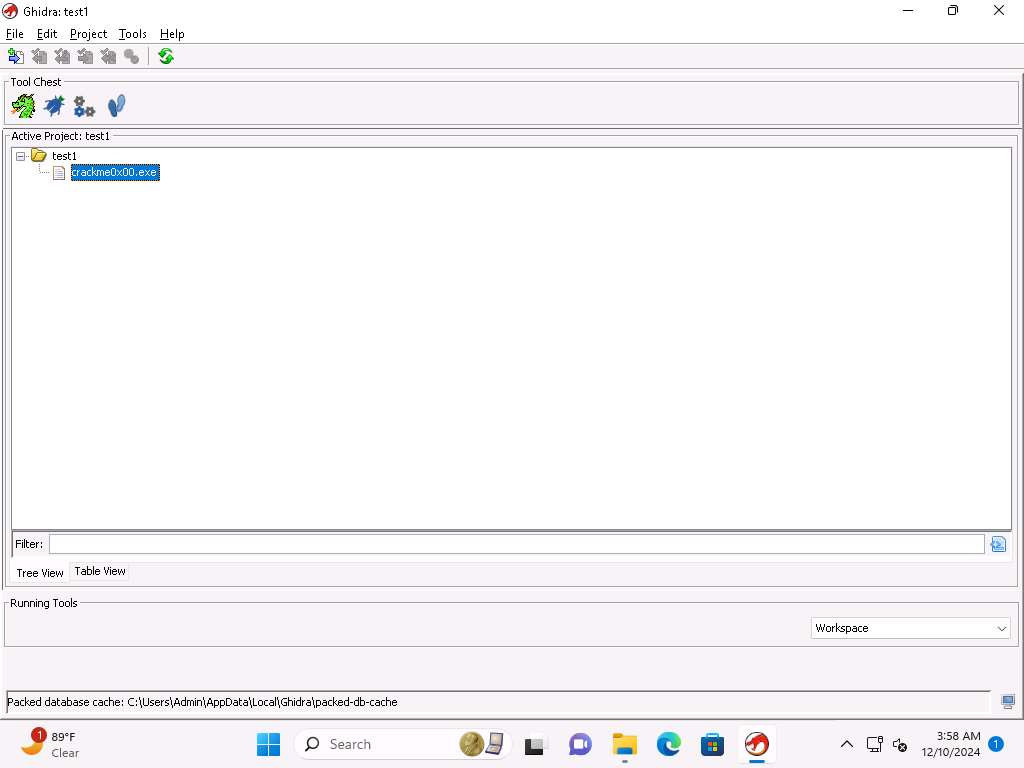
Task: Open the Version Tracking footprints tool
Action: coord(116,106)
